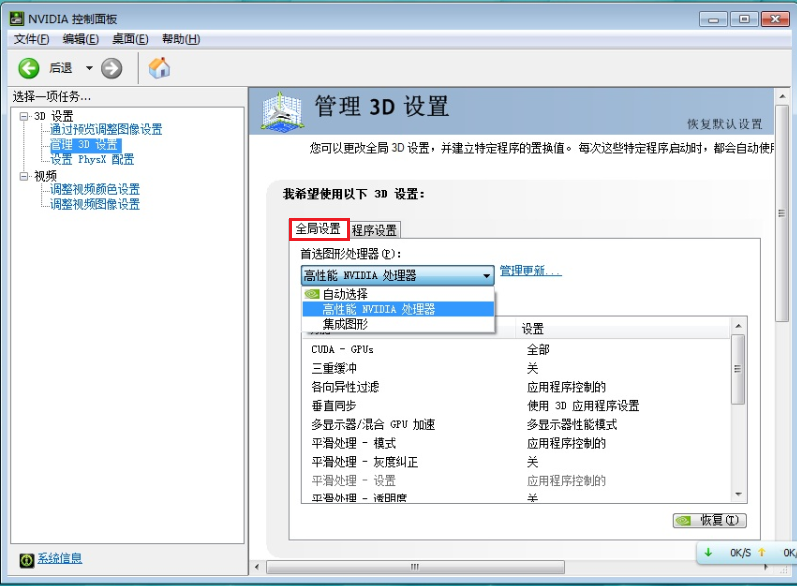Open the 桌面 menu
Image resolution: width=797 pixels, height=586 pixels.
pyautogui.click(x=130, y=39)
